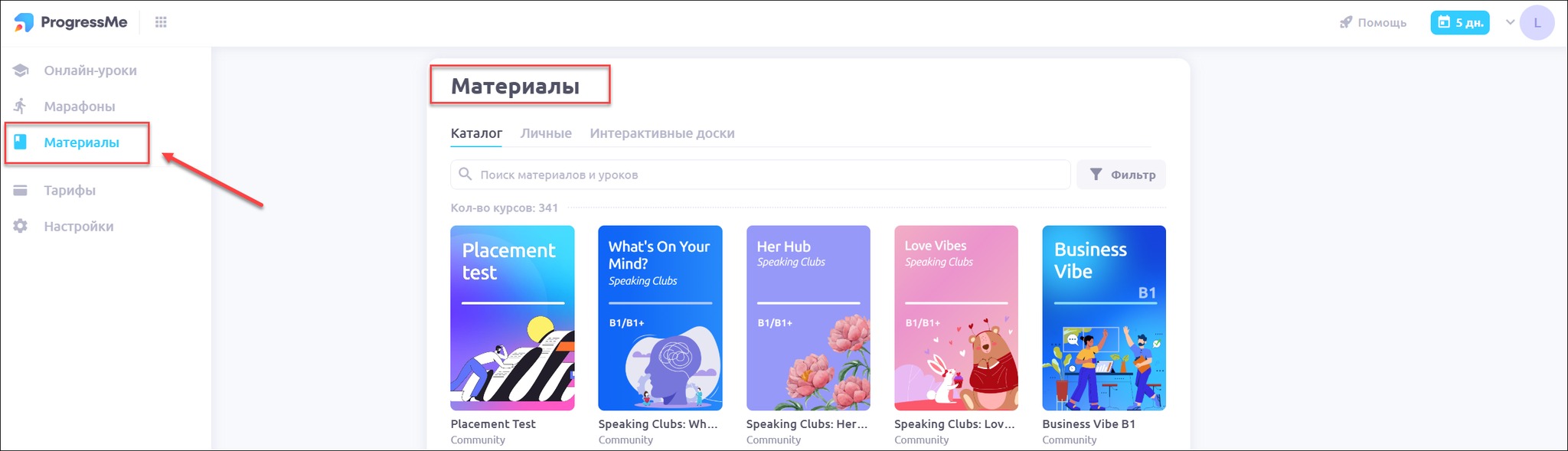
Task: Click the gear icon for Настройки
Action: point(21,226)
